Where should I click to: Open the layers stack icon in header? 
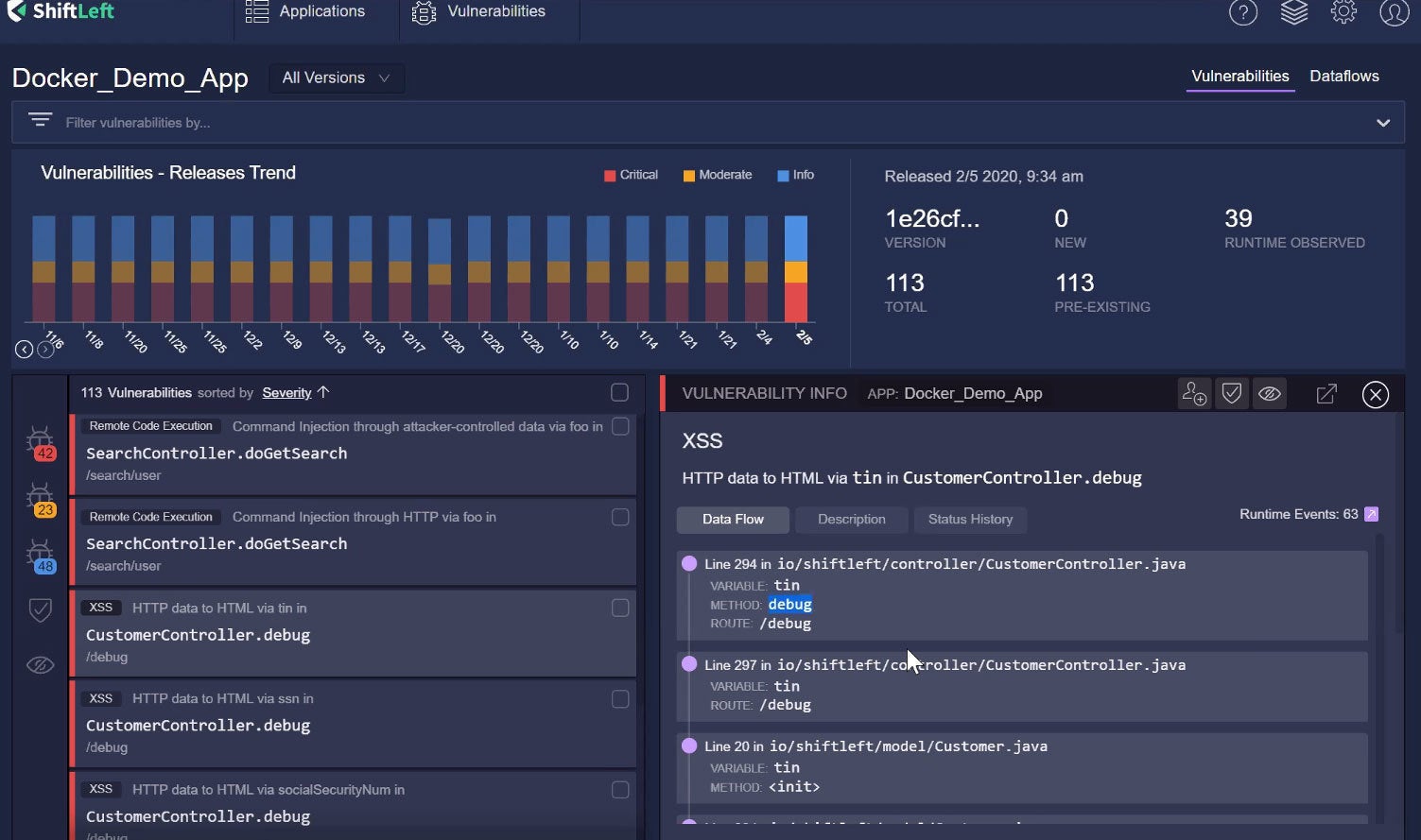pos(1293,12)
